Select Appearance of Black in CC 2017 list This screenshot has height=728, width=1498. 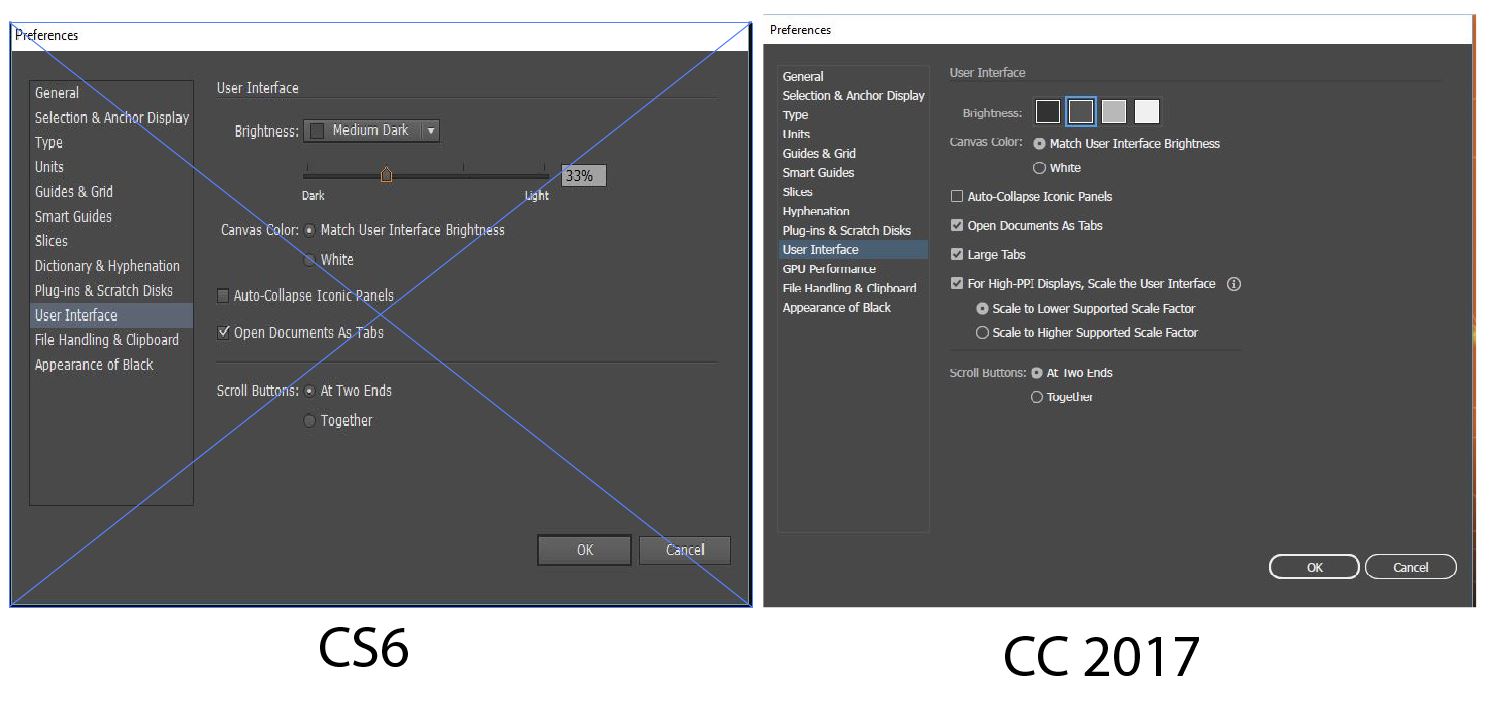click(x=836, y=308)
